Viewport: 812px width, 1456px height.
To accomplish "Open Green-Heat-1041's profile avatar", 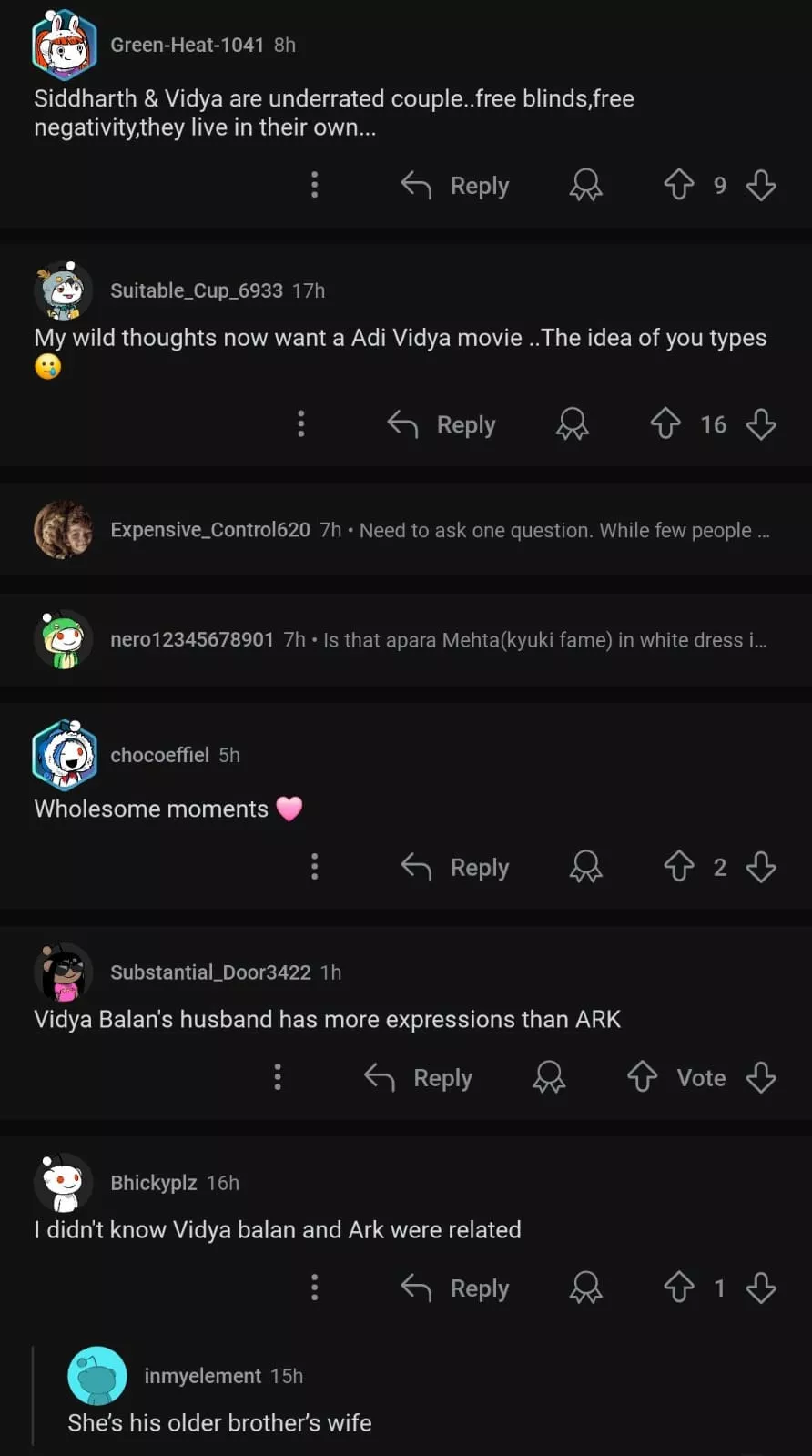I will 64,46.
